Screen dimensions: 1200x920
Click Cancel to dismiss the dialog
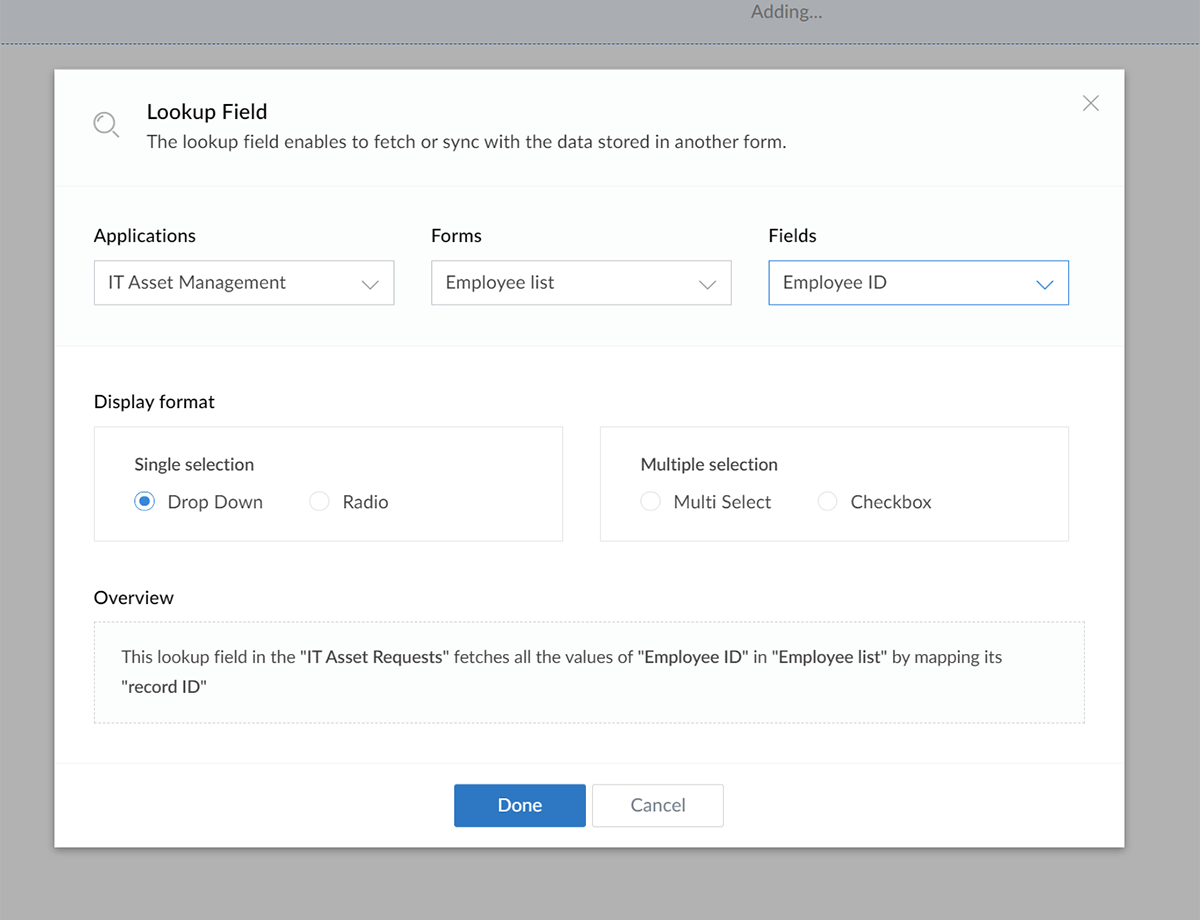click(x=657, y=805)
